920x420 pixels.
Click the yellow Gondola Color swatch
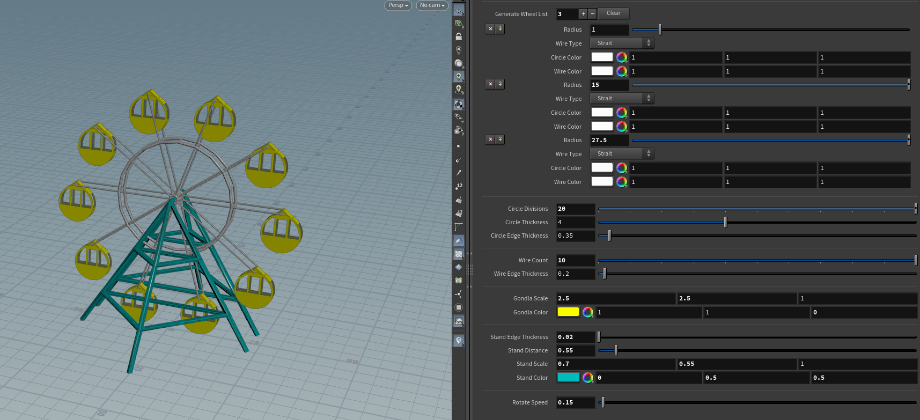(568, 313)
